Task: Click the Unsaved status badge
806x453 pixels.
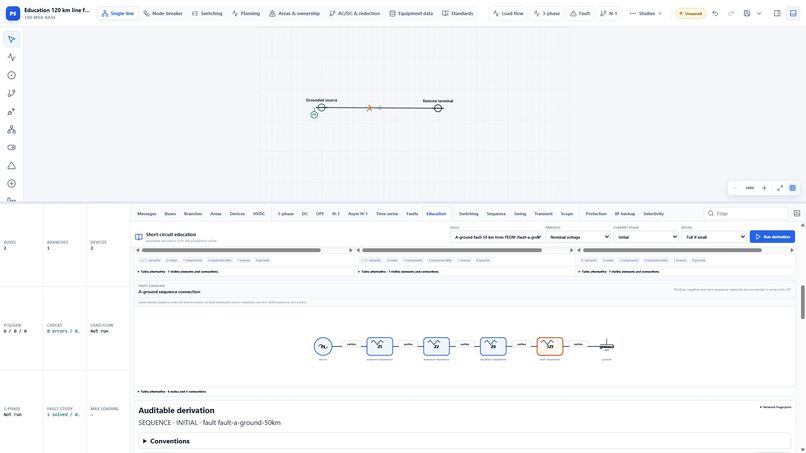Action: (690, 13)
